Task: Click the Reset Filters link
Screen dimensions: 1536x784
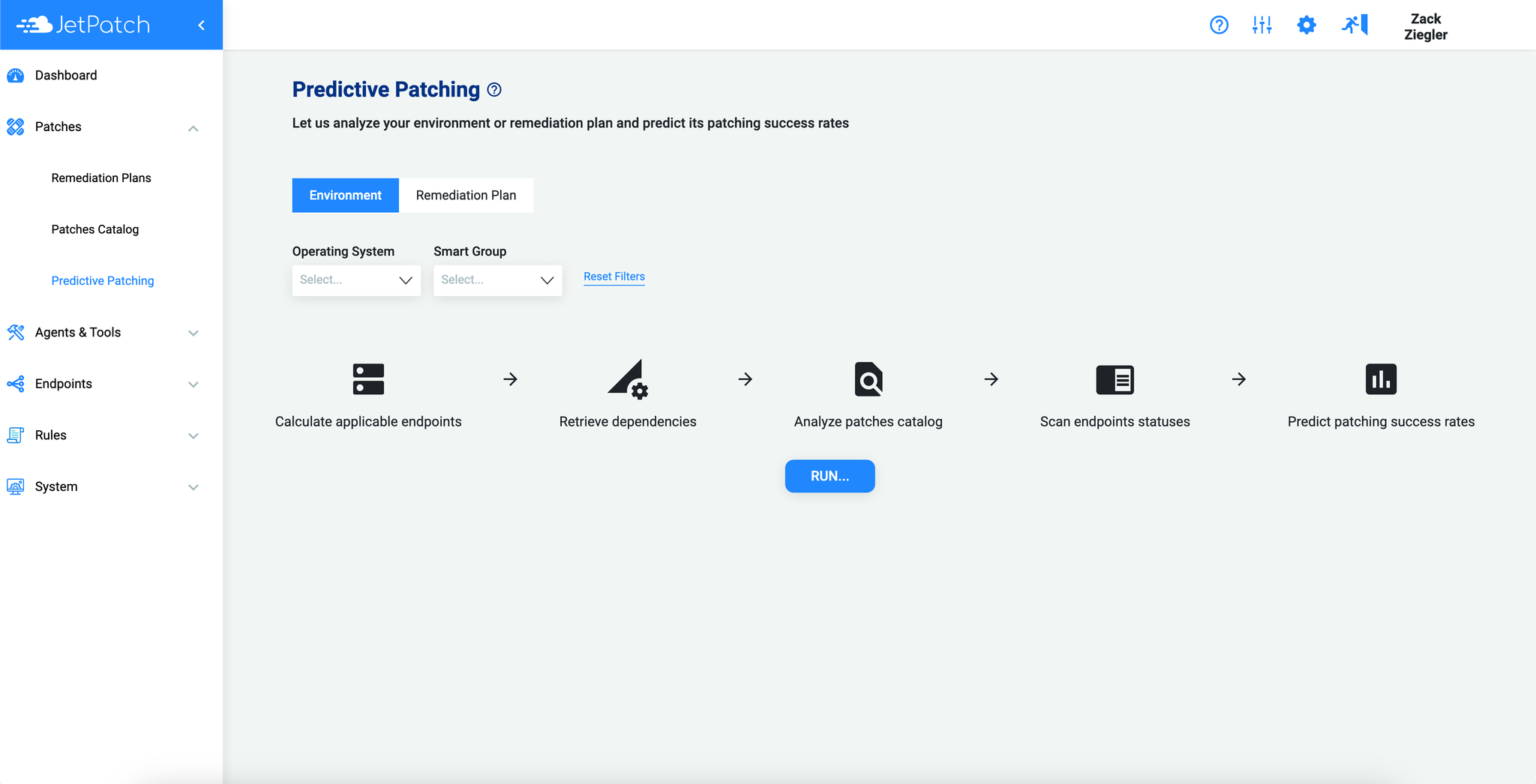Action: point(613,277)
